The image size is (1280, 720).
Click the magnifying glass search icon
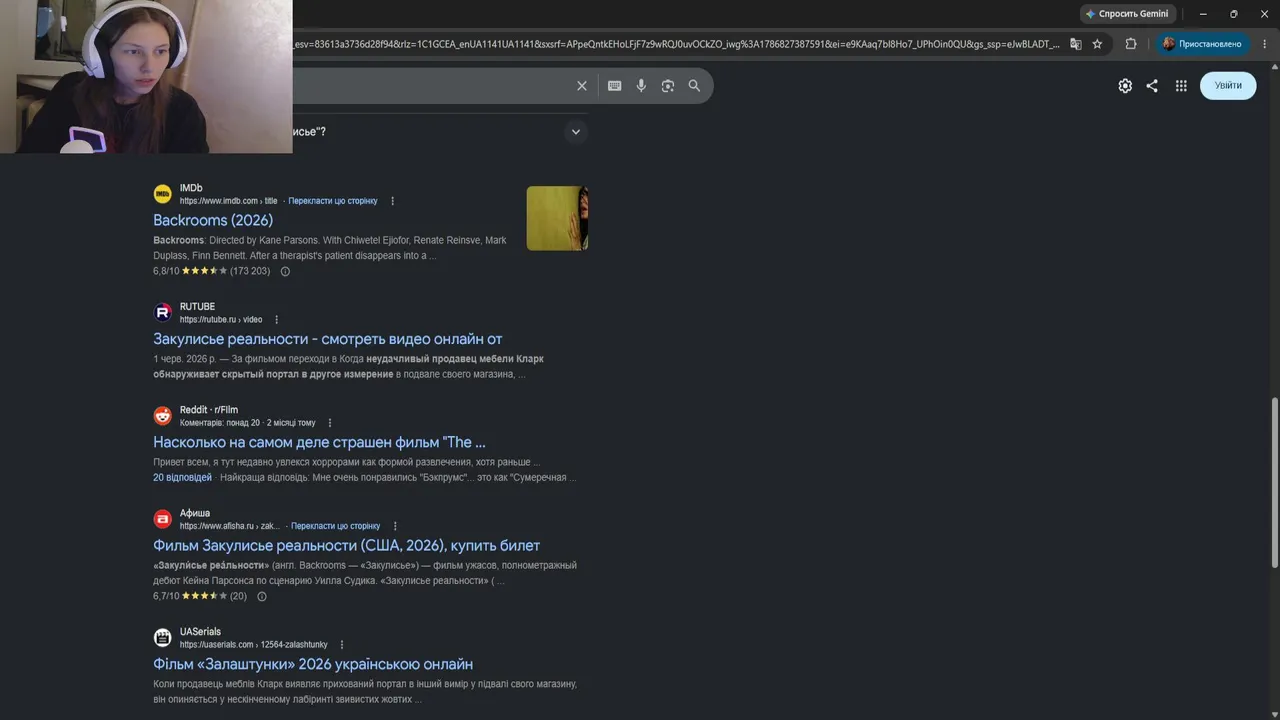coord(694,86)
